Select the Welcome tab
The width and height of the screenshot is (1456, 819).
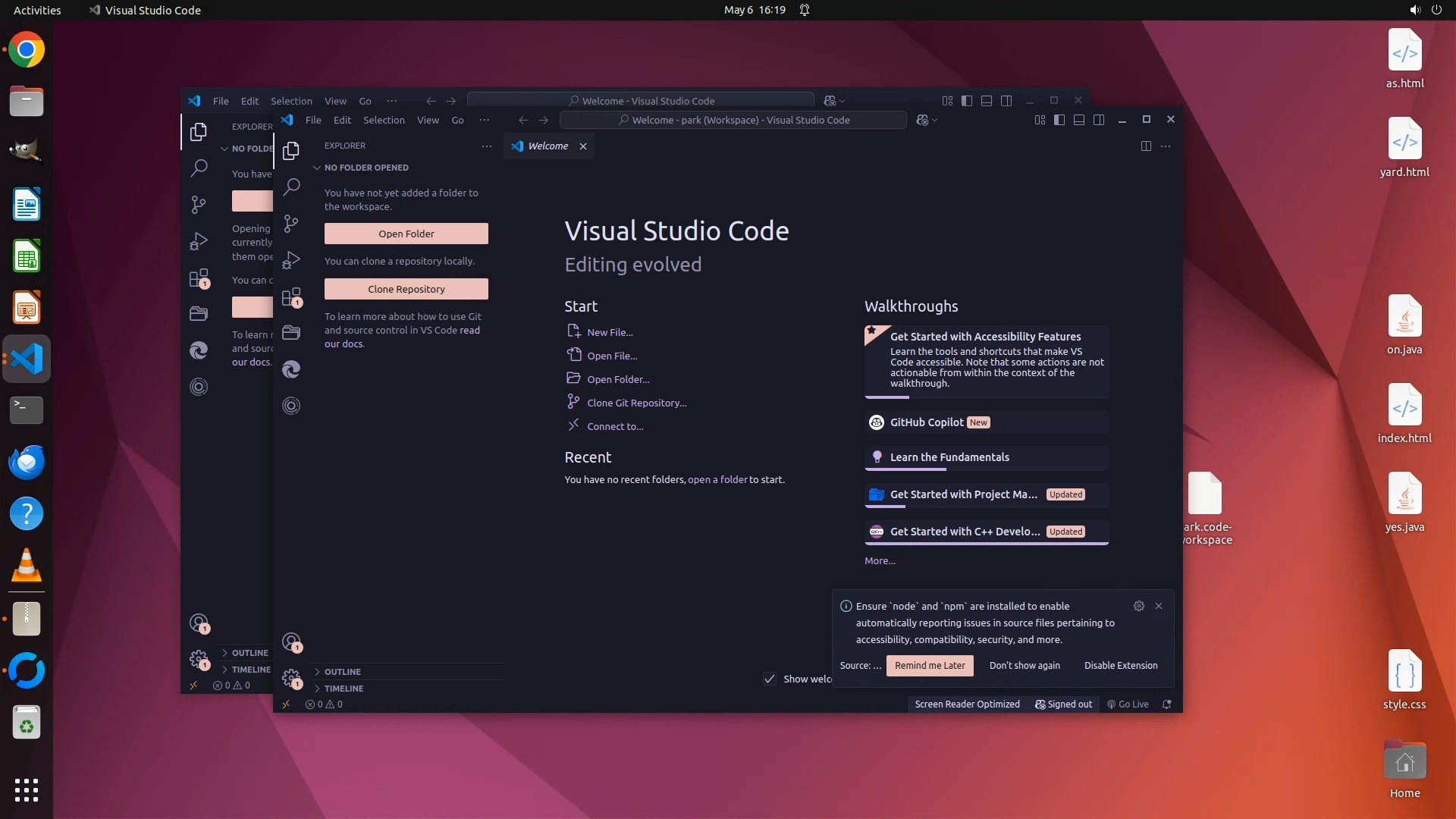pyautogui.click(x=548, y=146)
